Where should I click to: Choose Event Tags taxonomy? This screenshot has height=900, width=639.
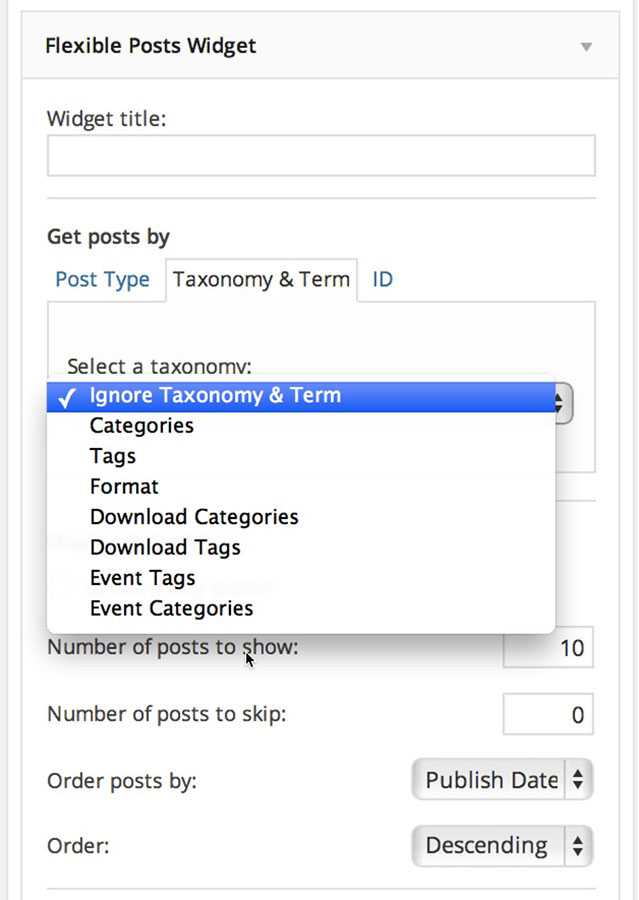coord(142,578)
